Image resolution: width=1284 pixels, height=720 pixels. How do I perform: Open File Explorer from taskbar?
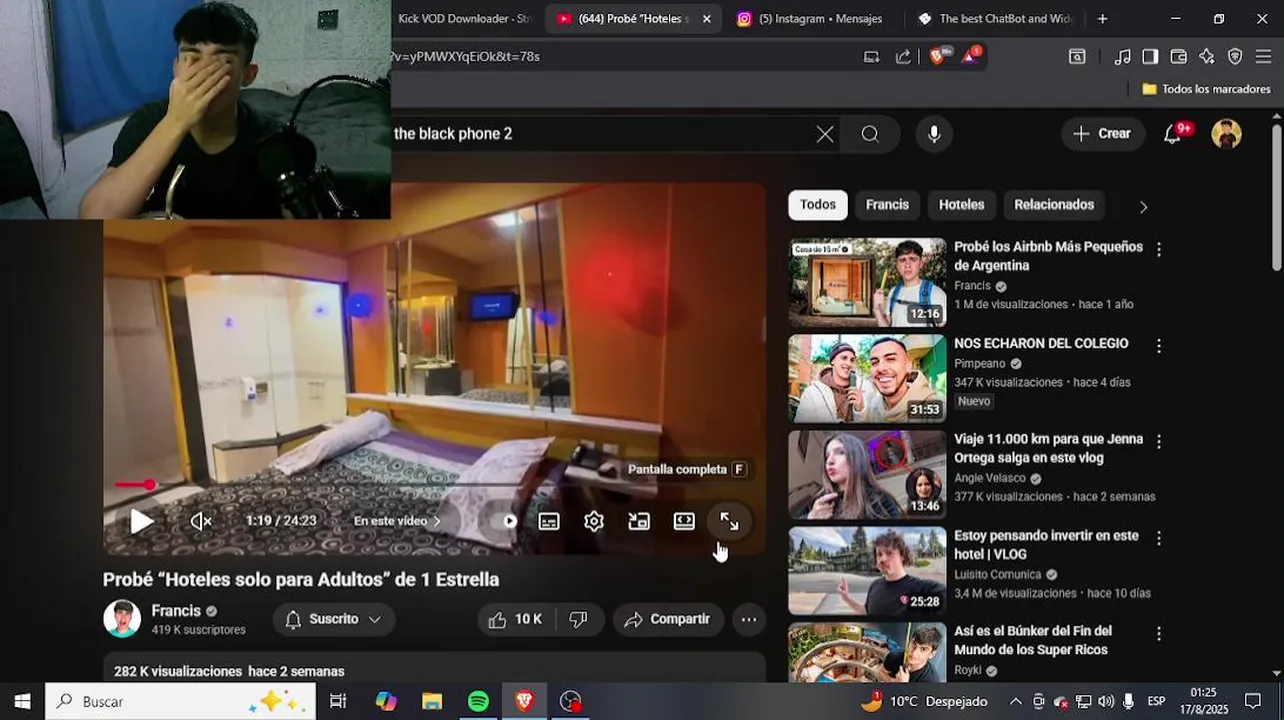431,701
